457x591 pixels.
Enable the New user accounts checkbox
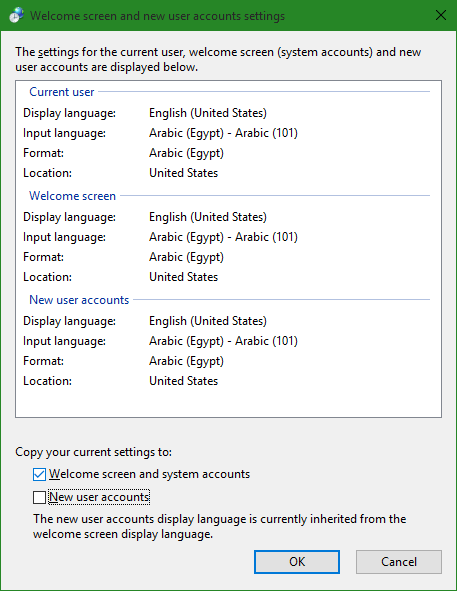tap(39, 497)
